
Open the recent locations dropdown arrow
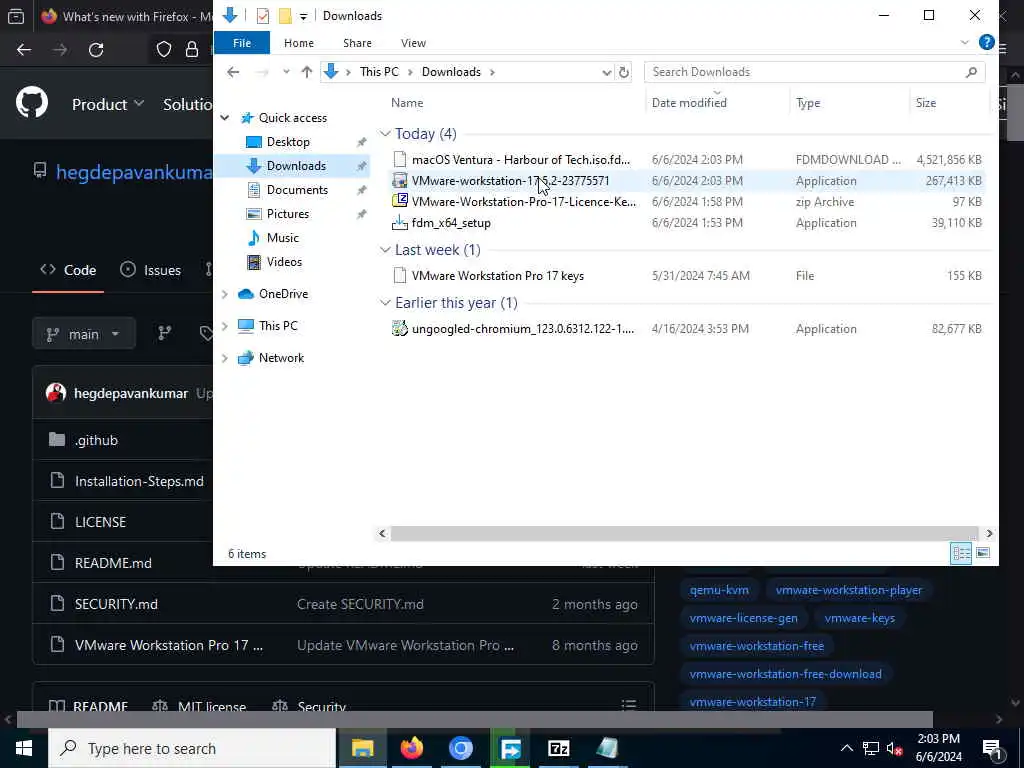click(x=286, y=72)
